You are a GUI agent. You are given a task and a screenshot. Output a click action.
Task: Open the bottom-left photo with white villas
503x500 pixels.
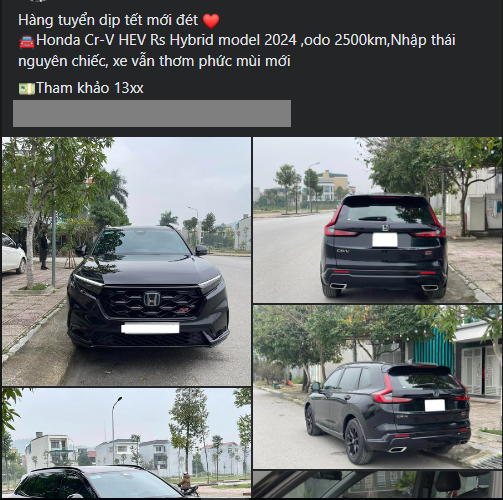point(126,443)
